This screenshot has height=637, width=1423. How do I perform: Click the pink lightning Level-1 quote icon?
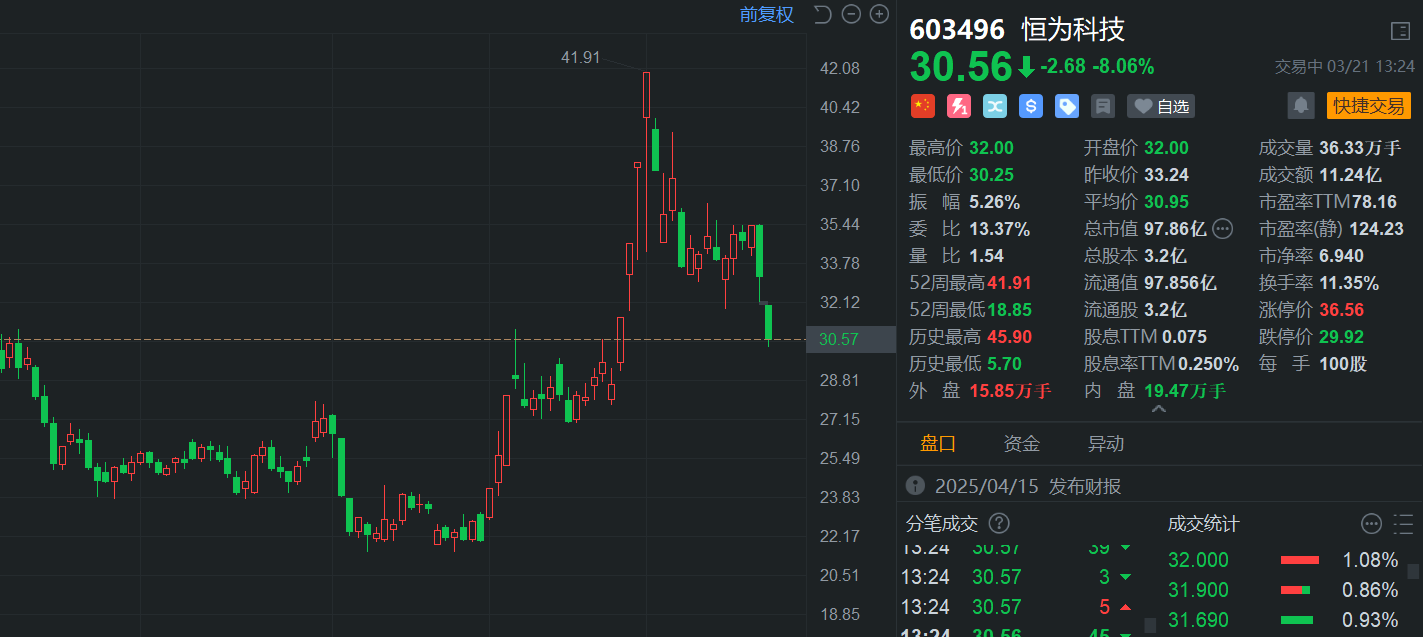(x=958, y=106)
